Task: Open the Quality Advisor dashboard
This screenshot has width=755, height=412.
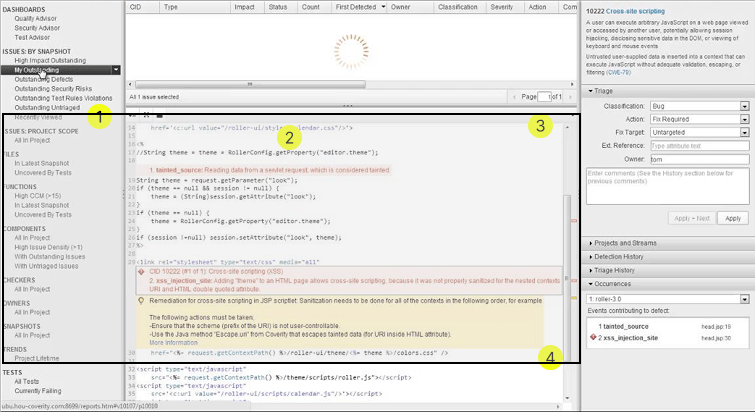Action: point(36,18)
